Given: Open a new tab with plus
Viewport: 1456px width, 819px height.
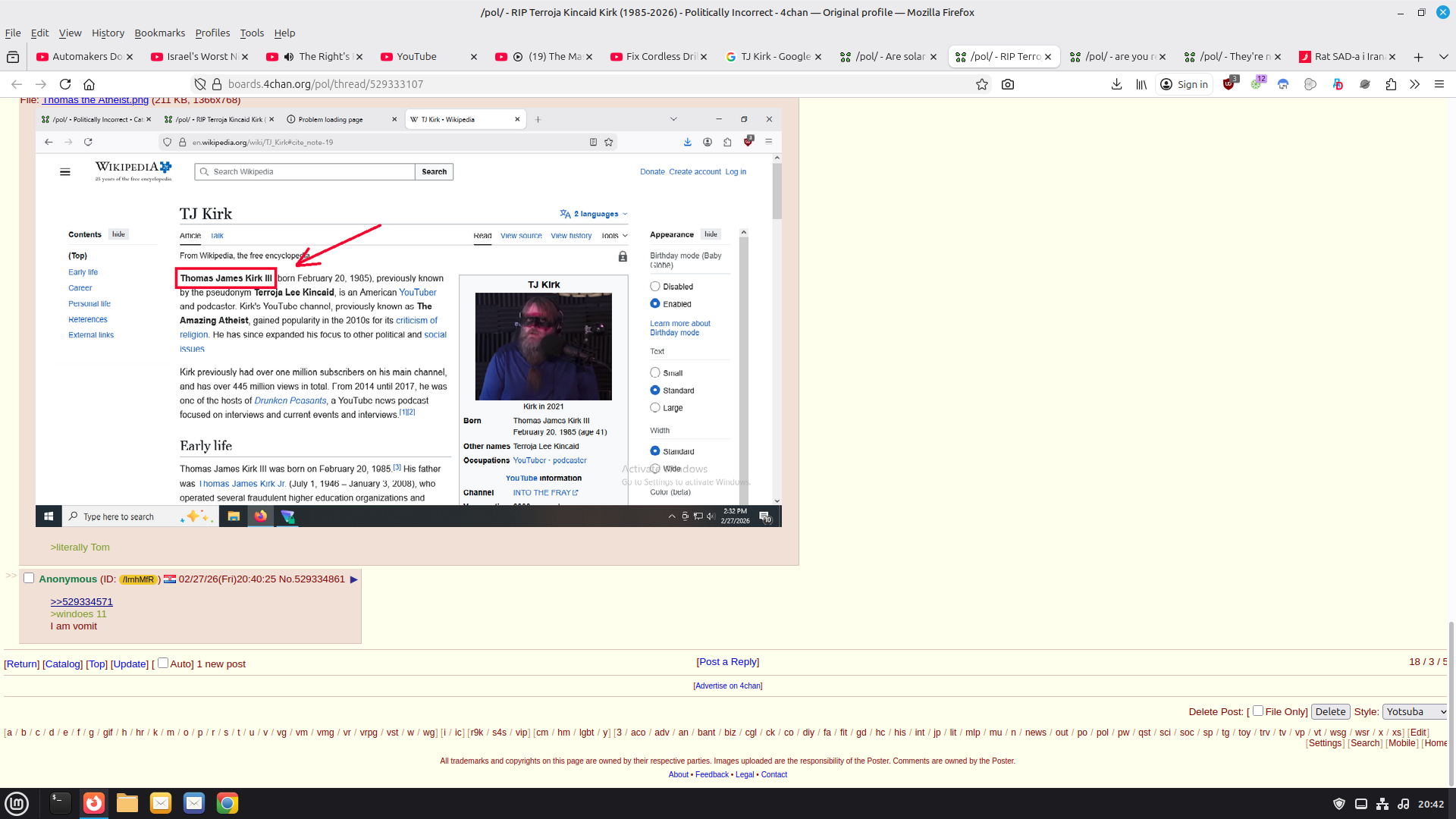Looking at the screenshot, I should point(1418,57).
